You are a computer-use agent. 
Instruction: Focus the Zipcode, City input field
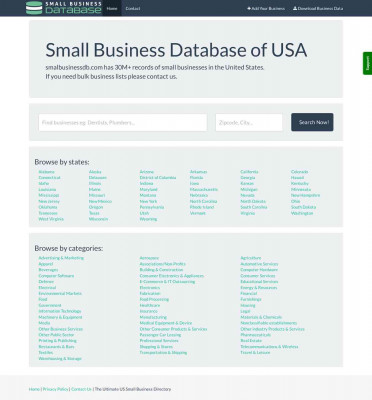249,122
